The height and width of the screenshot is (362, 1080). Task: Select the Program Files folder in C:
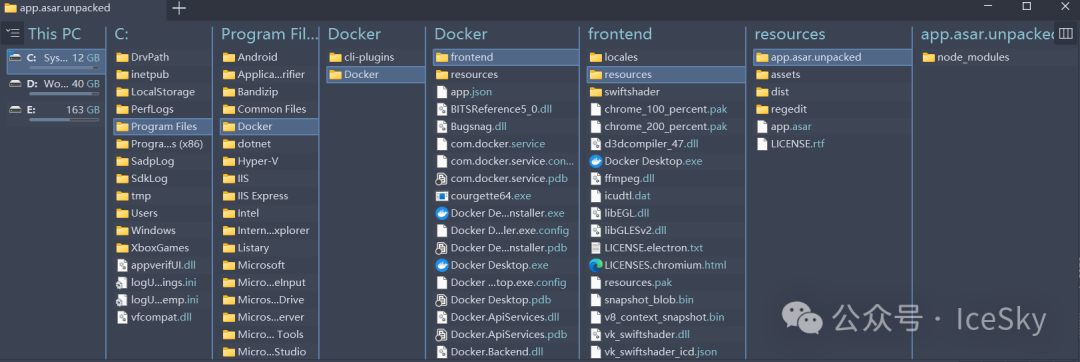point(163,127)
